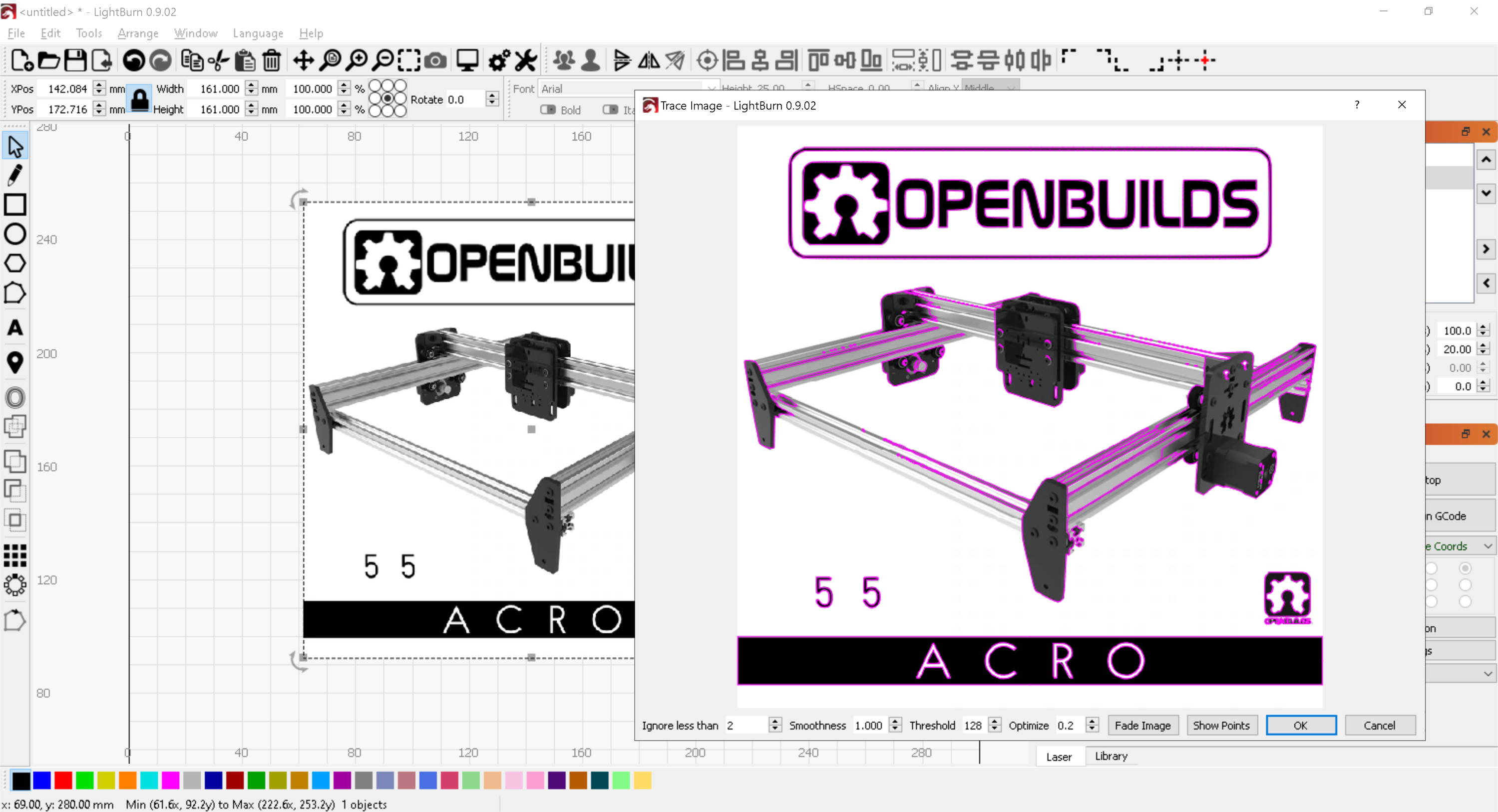The image size is (1498, 812).
Task: Click the Smoothness value field
Action: (x=869, y=725)
